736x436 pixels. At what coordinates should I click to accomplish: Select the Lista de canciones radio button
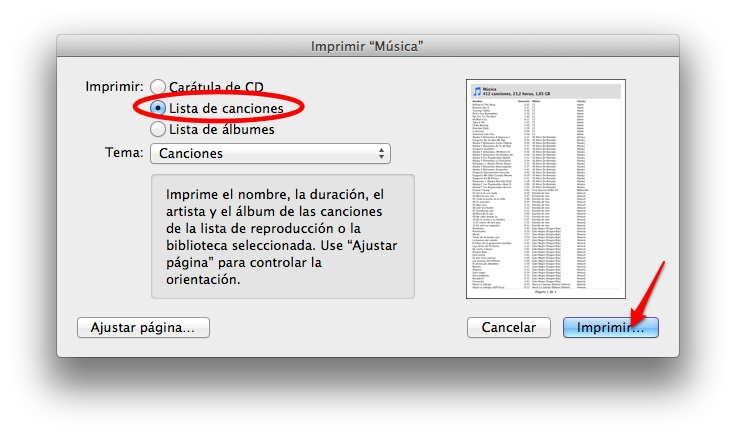coord(158,108)
